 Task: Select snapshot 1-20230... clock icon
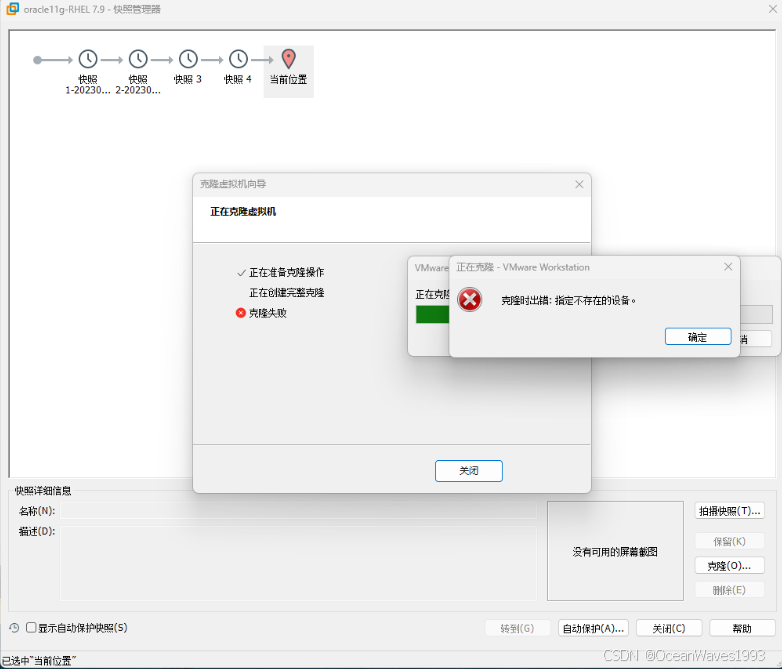(x=88, y=59)
